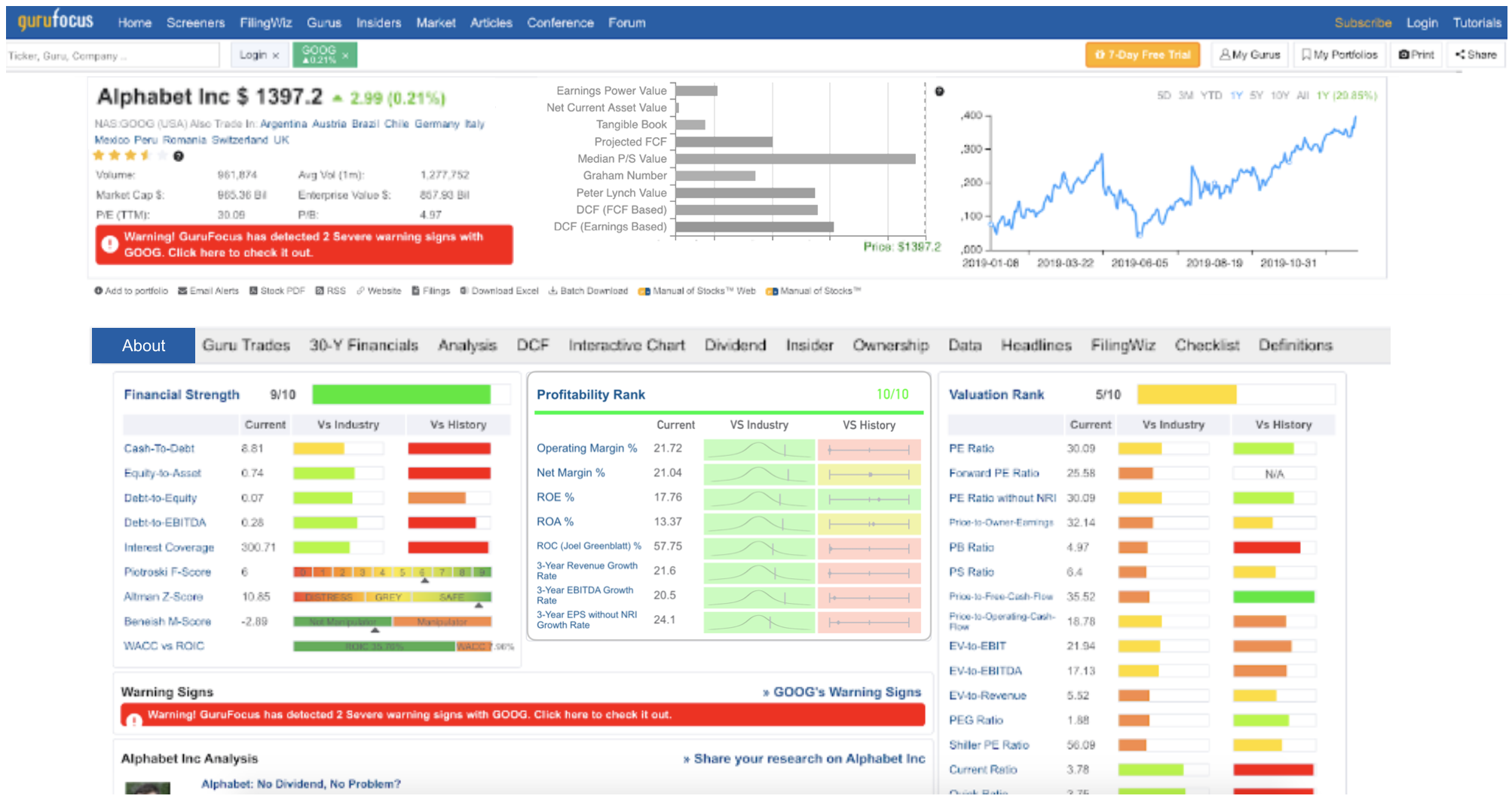Image resolution: width=1512 pixels, height=808 pixels.
Task: Open Manual of Stocks Web
Action: point(696,291)
